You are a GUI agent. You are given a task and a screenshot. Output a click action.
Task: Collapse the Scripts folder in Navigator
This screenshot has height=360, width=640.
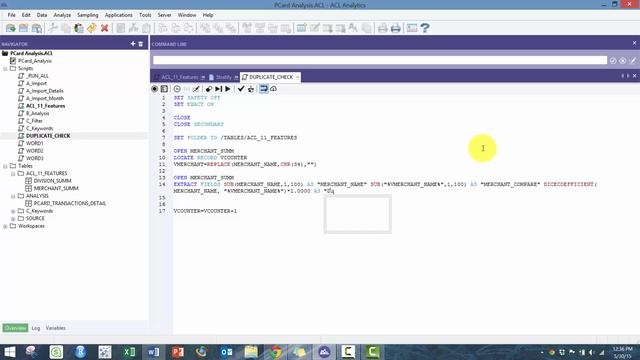pos(5,69)
